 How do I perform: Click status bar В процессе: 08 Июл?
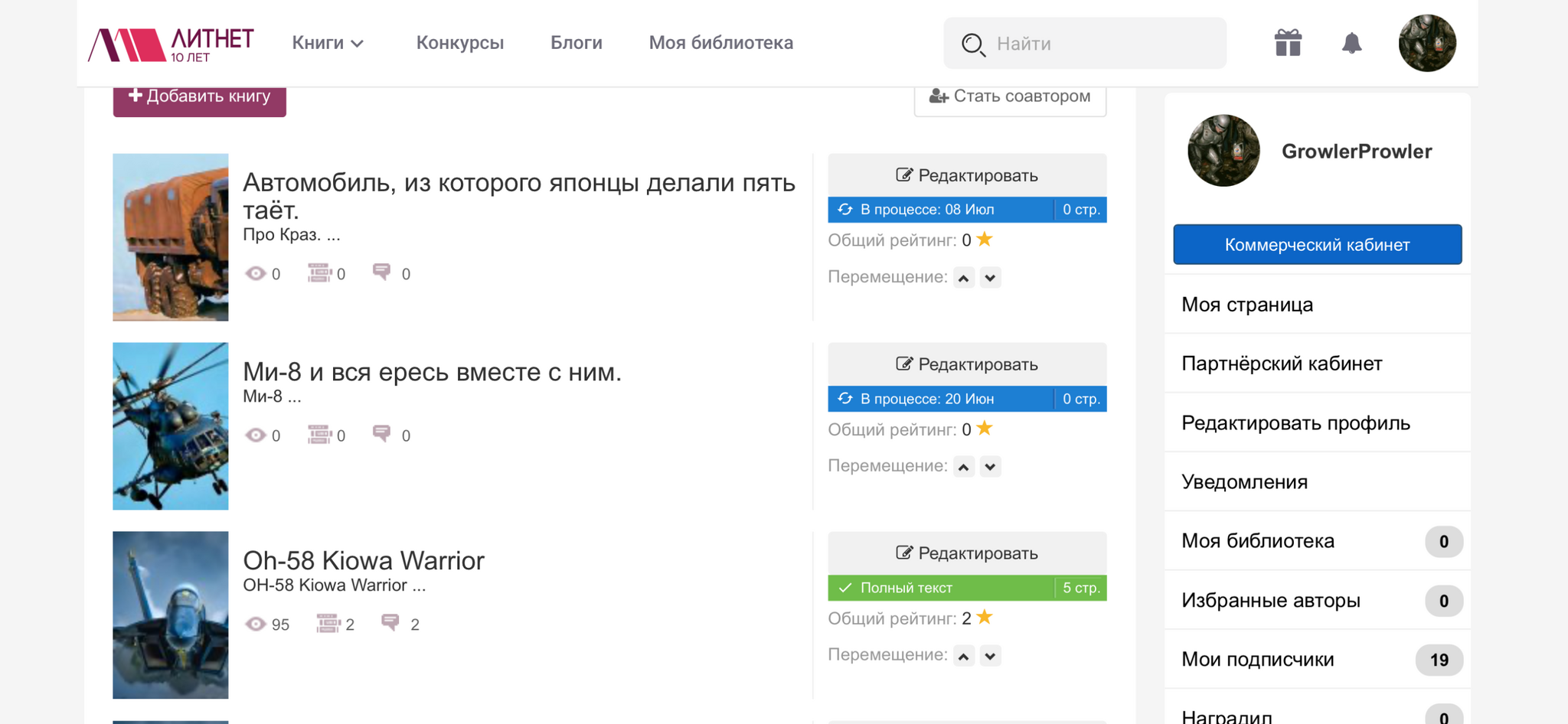pyautogui.click(x=967, y=210)
